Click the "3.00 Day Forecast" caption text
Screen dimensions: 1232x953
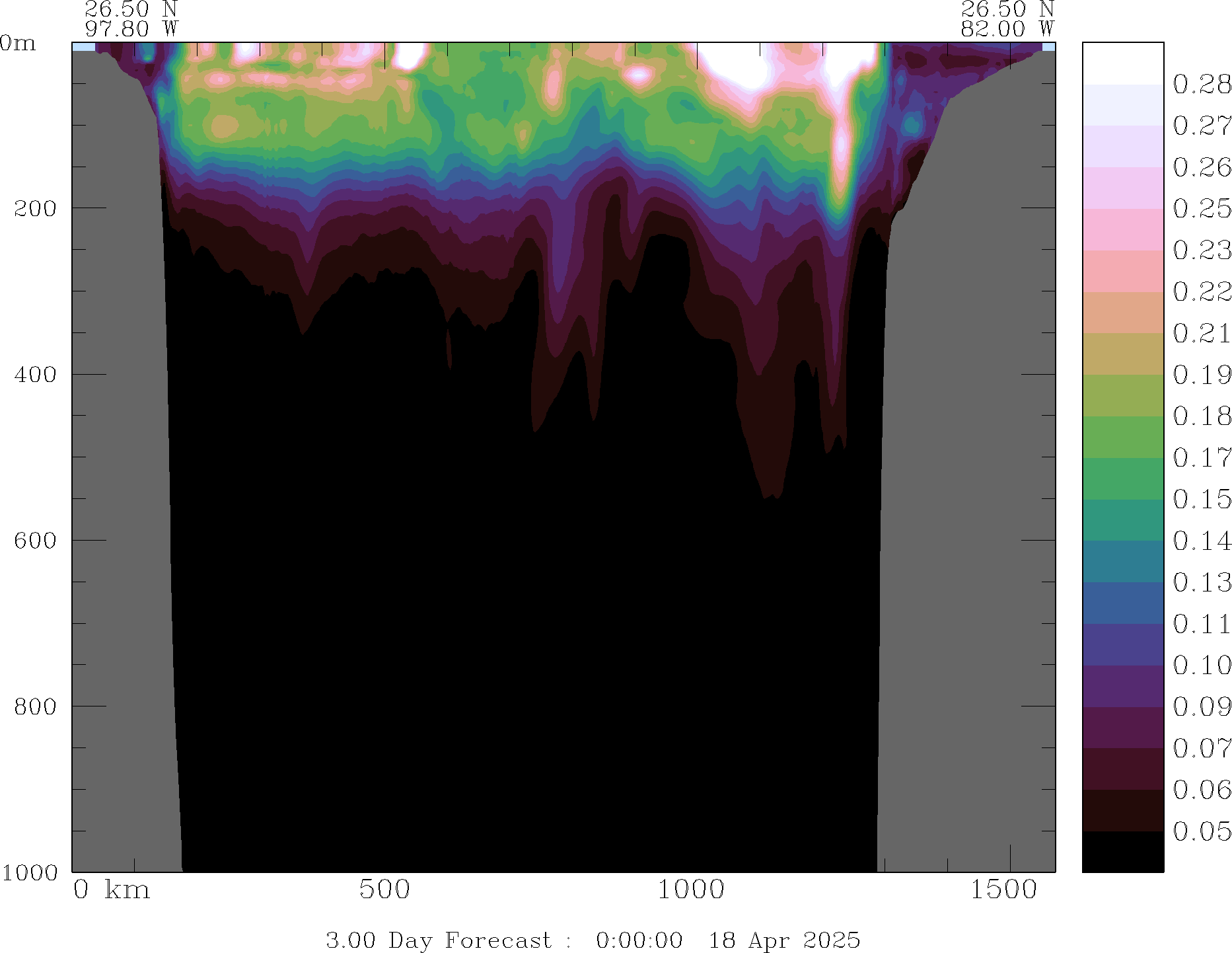(x=438, y=940)
